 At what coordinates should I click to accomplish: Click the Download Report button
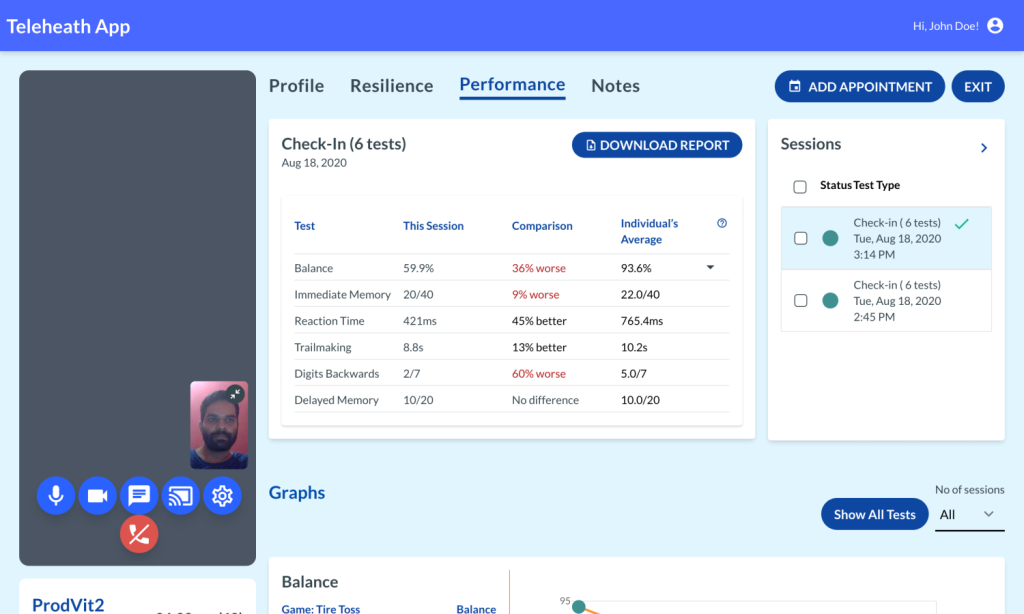657,145
